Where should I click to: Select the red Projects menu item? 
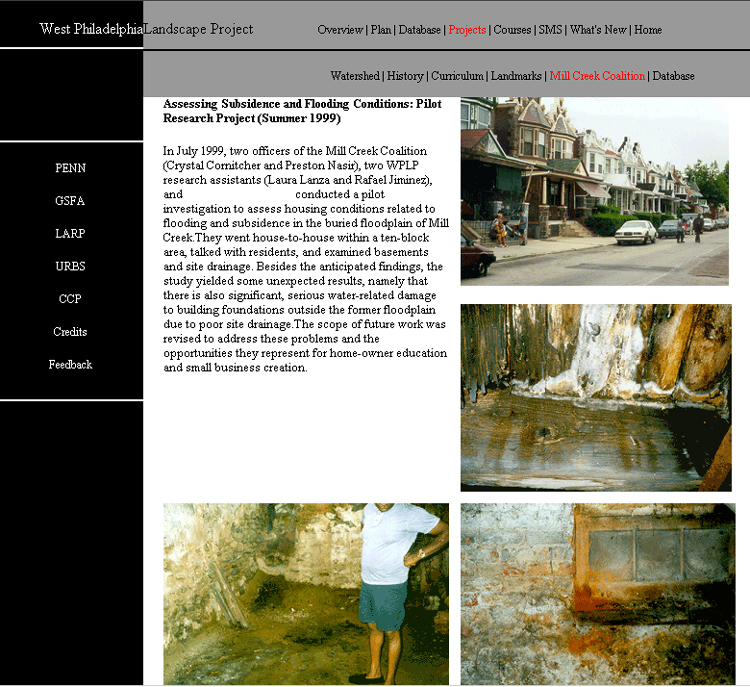coord(467,30)
